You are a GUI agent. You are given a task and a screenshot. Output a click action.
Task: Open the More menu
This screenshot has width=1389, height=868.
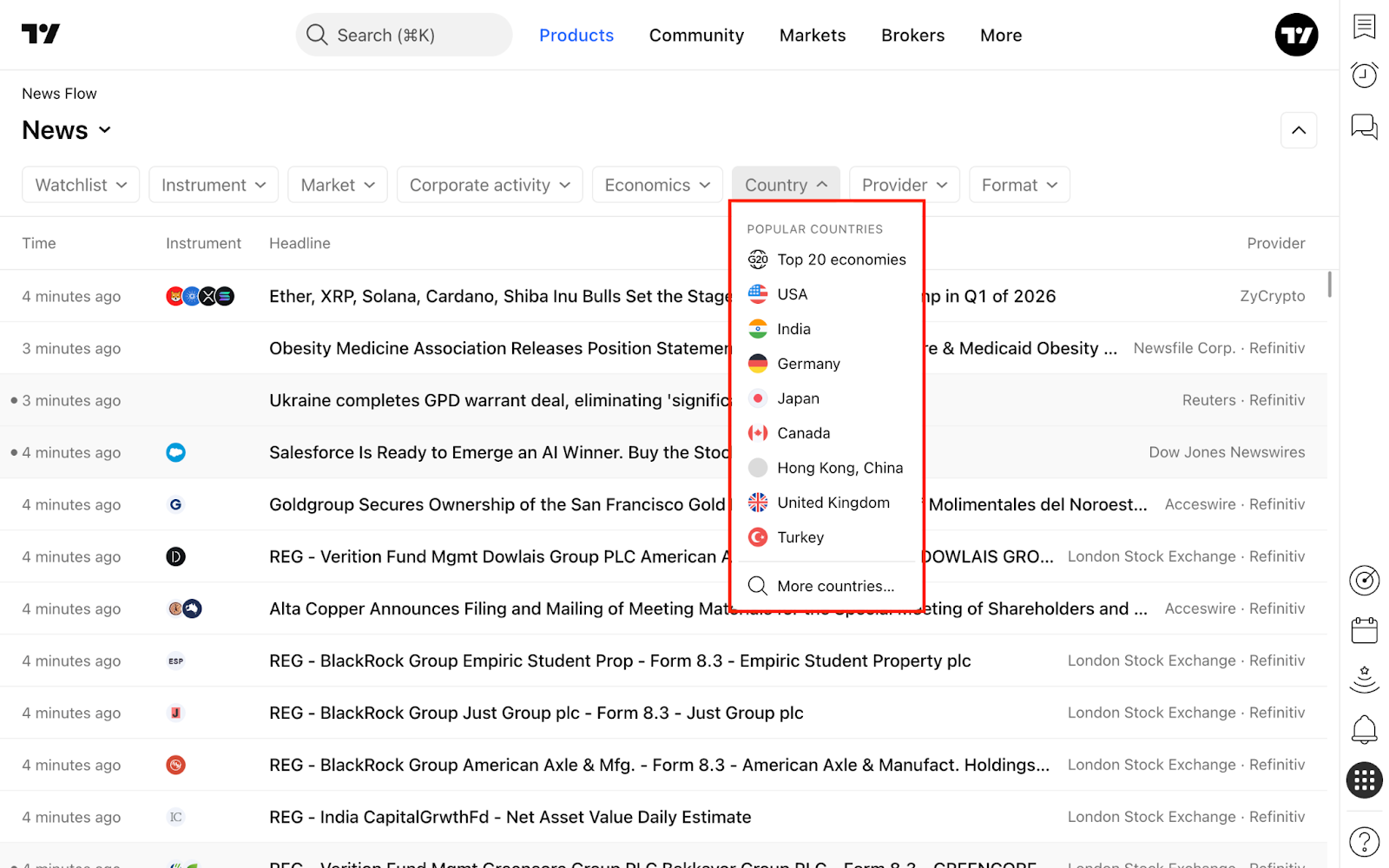click(x=1001, y=36)
